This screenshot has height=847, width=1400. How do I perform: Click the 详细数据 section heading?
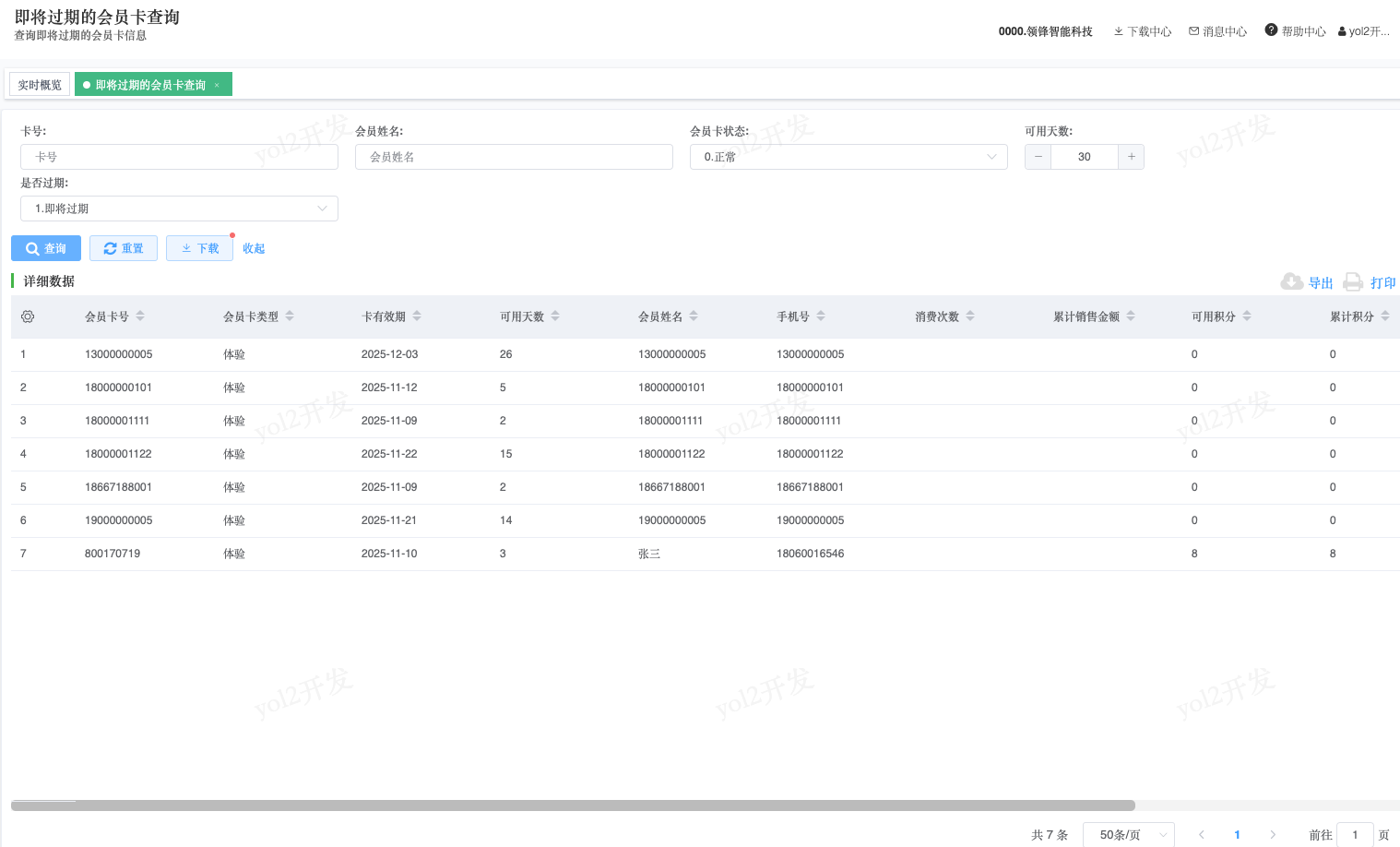pos(49,281)
